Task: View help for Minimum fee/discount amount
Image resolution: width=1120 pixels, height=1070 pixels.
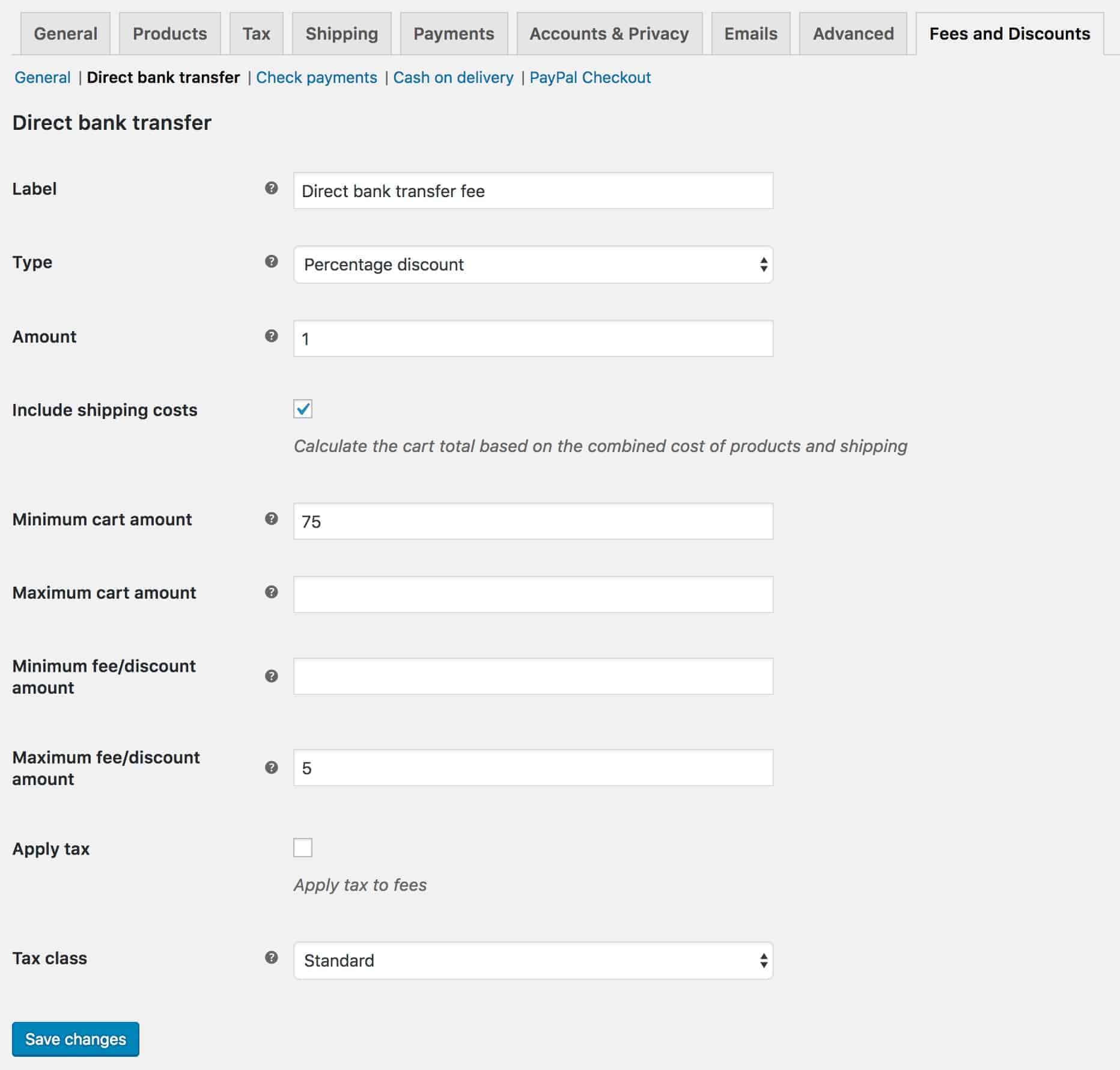Action: (x=272, y=676)
